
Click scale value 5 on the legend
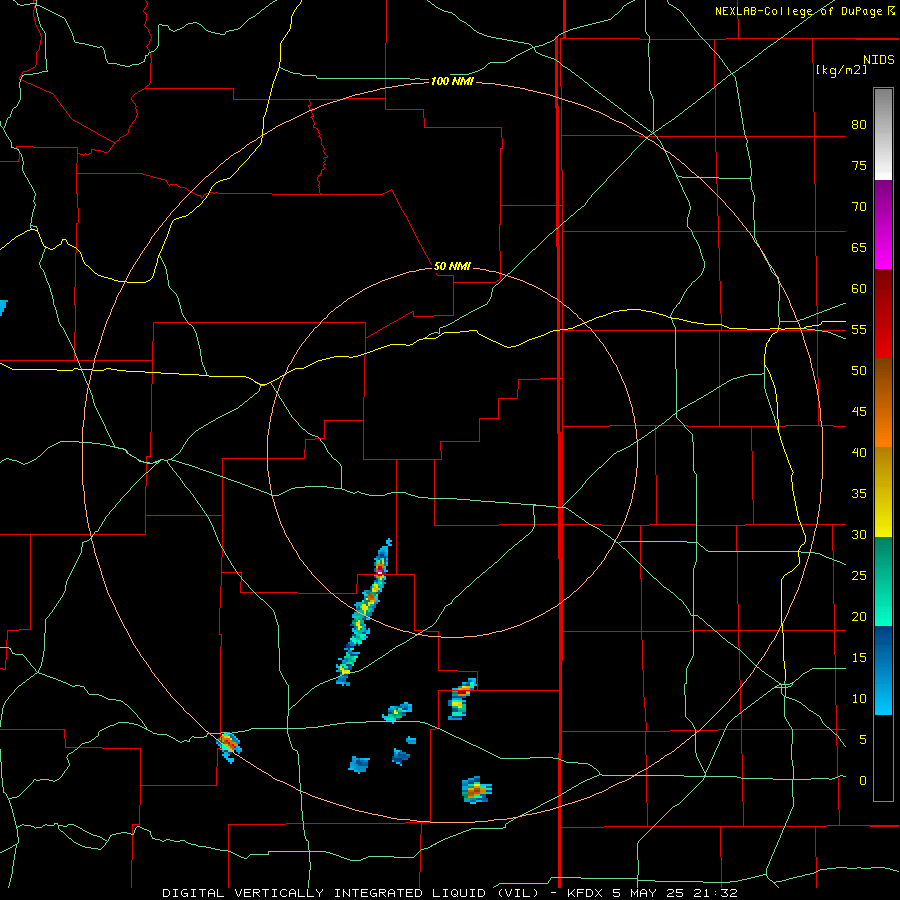click(x=863, y=740)
